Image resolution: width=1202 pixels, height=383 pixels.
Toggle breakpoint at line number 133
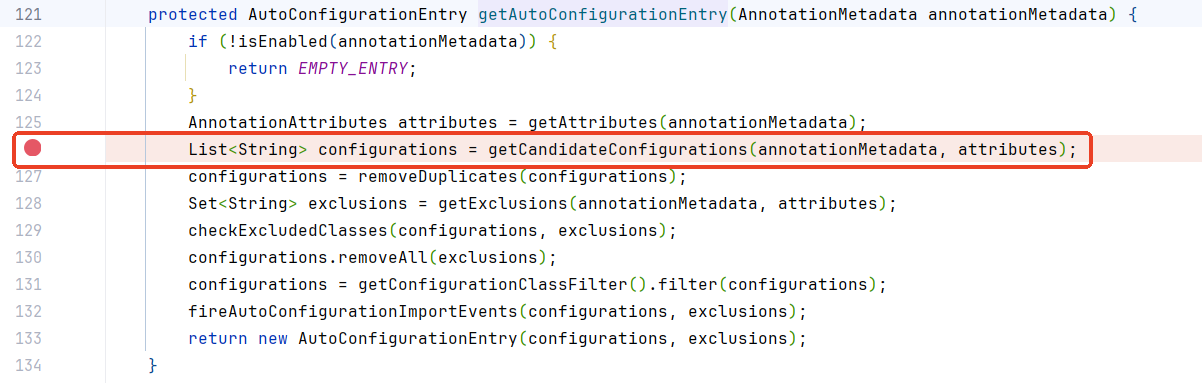(30, 338)
